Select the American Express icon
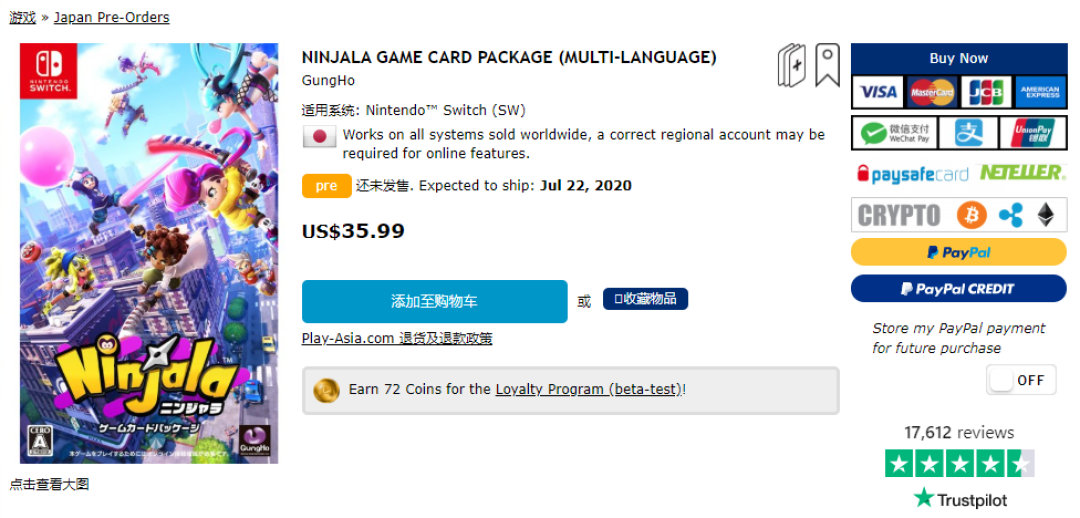The height and width of the screenshot is (518, 1080). tap(1040, 92)
